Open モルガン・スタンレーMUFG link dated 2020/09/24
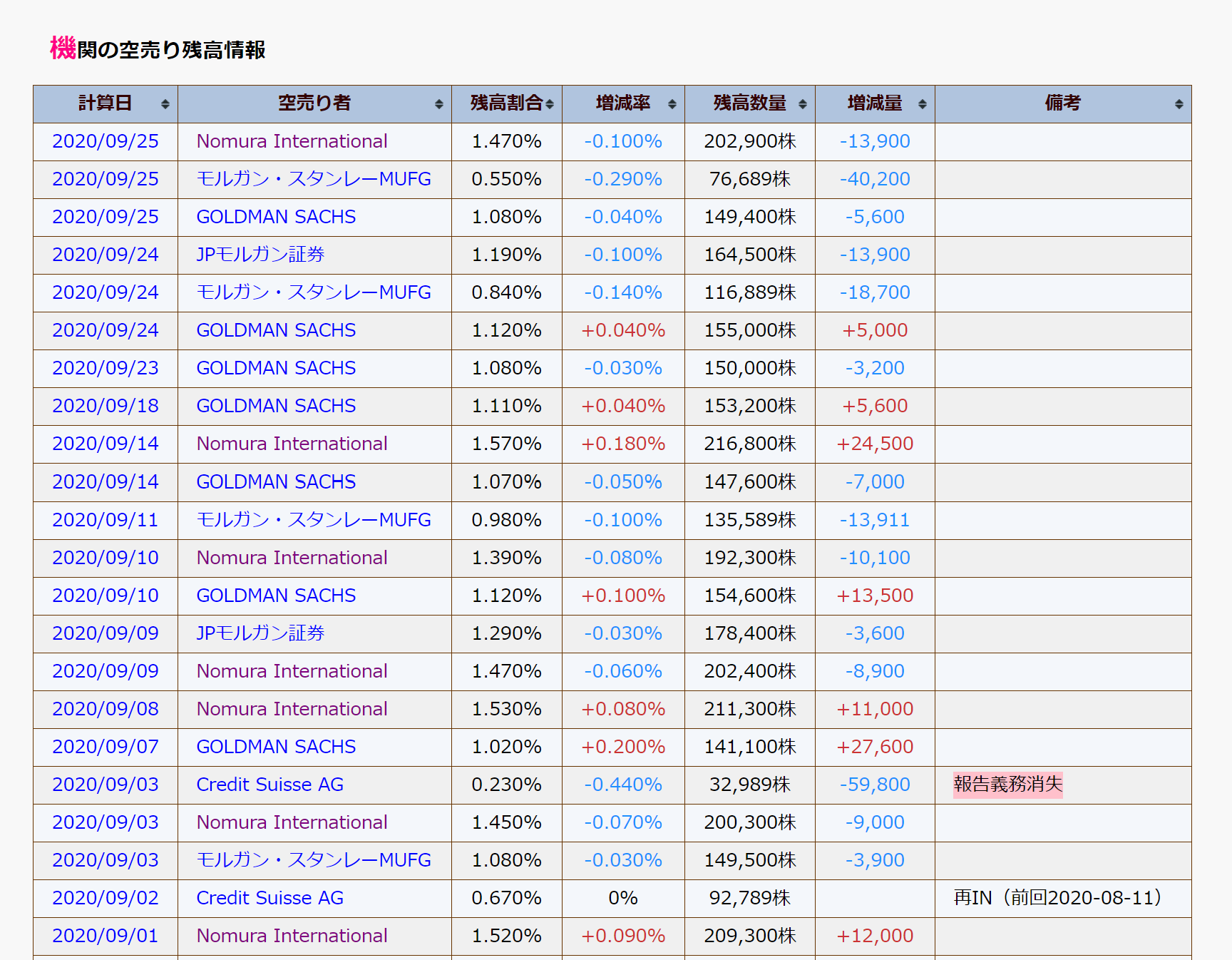Viewport: 1232px width, 960px height. (x=314, y=292)
